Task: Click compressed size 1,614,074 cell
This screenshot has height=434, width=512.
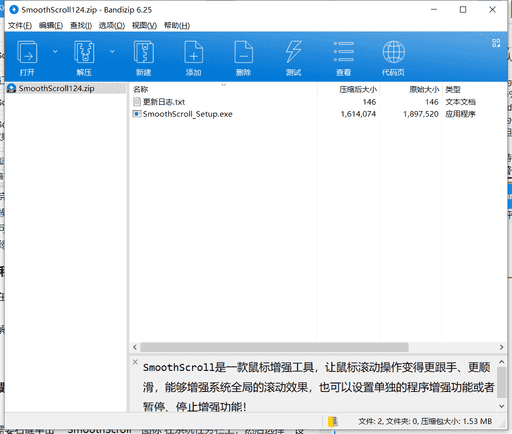Action: 358,114
